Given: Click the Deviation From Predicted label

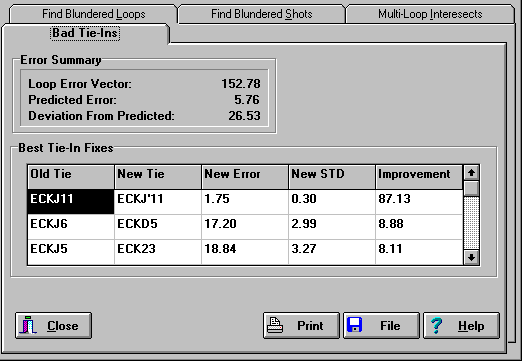Looking at the screenshot, I should click(x=101, y=116).
